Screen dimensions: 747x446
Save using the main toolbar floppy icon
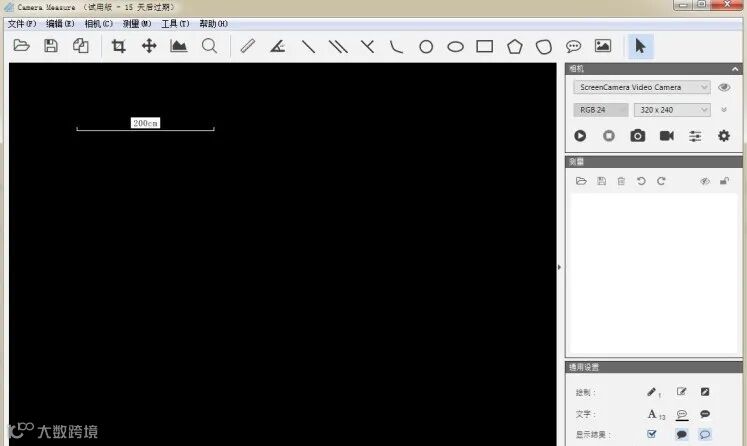(x=50, y=46)
